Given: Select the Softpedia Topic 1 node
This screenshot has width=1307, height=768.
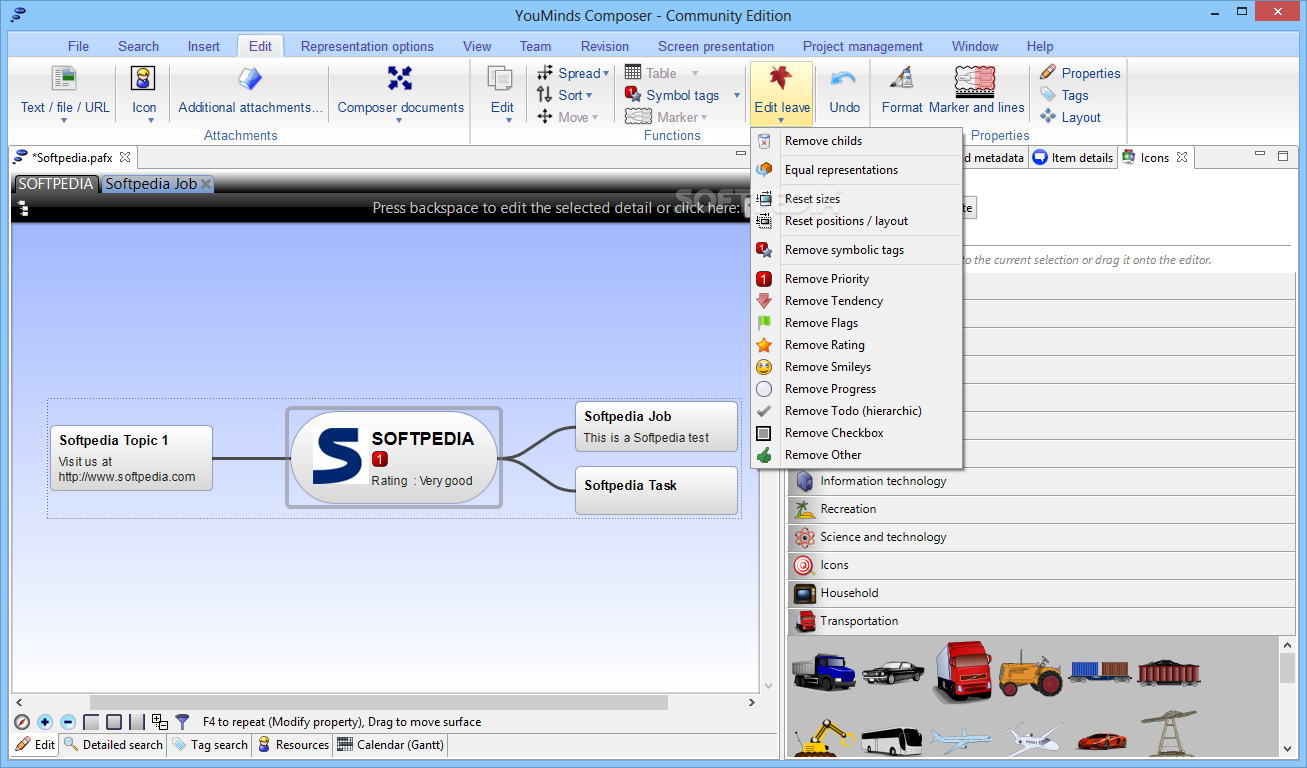Looking at the screenshot, I should click(x=132, y=458).
